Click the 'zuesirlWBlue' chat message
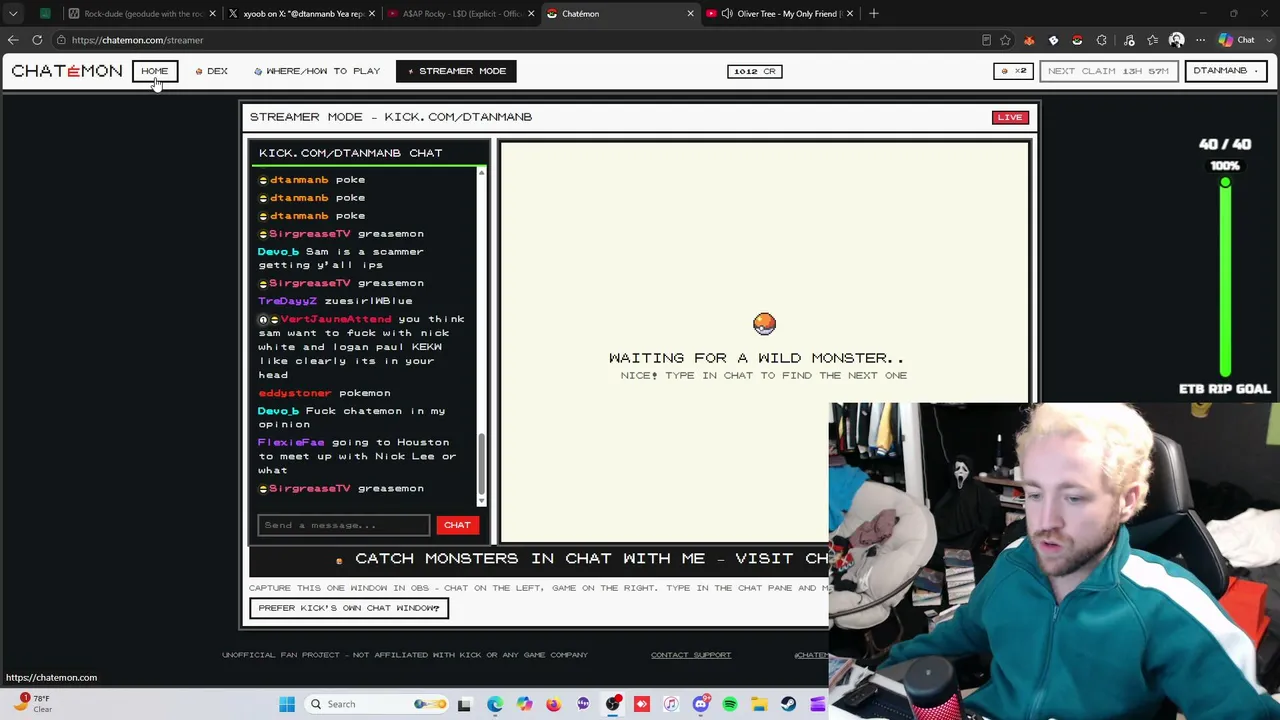The width and height of the screenshot is (1280, 720). click(x=368, y=301)
